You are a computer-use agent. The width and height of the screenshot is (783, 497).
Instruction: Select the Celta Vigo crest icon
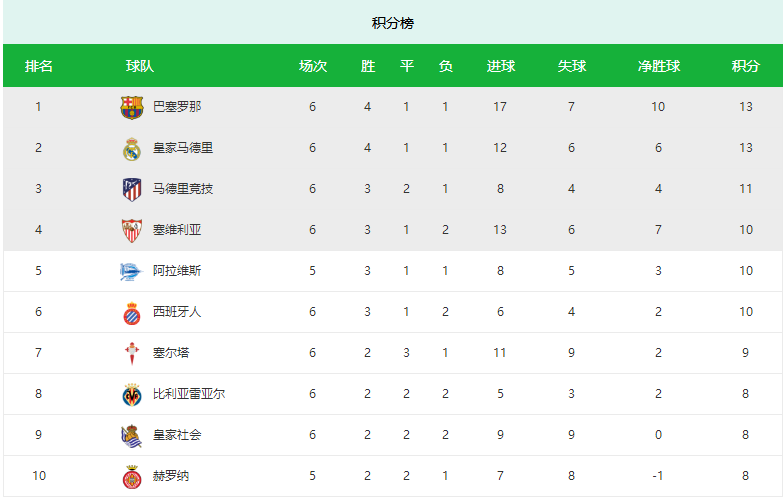(x=132, y=353)
